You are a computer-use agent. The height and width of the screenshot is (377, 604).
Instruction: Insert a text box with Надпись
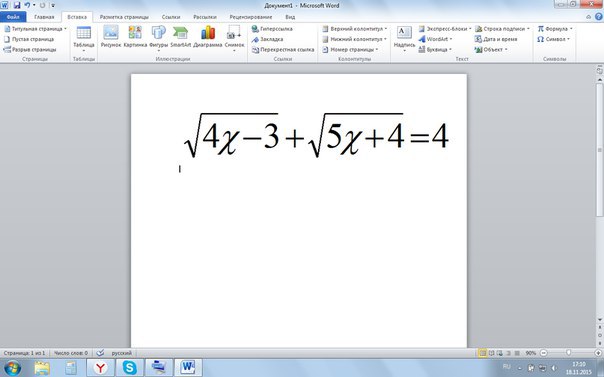click(x=404, y=39)
